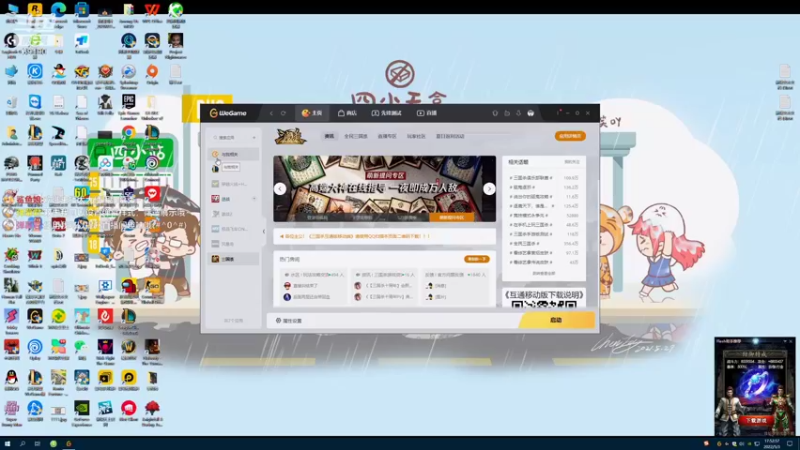Open the WeGame 先锋测试 tab
Viewport: 800px width, 450px height.
tap(386, 113)
